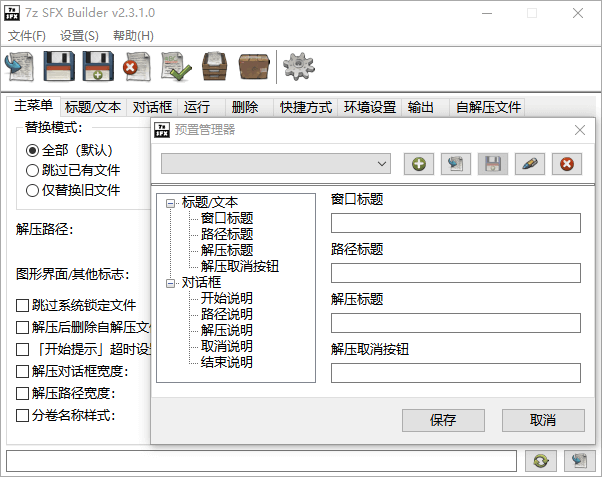Click refresh green arrows icon at bottom

(x=541, y=460)
